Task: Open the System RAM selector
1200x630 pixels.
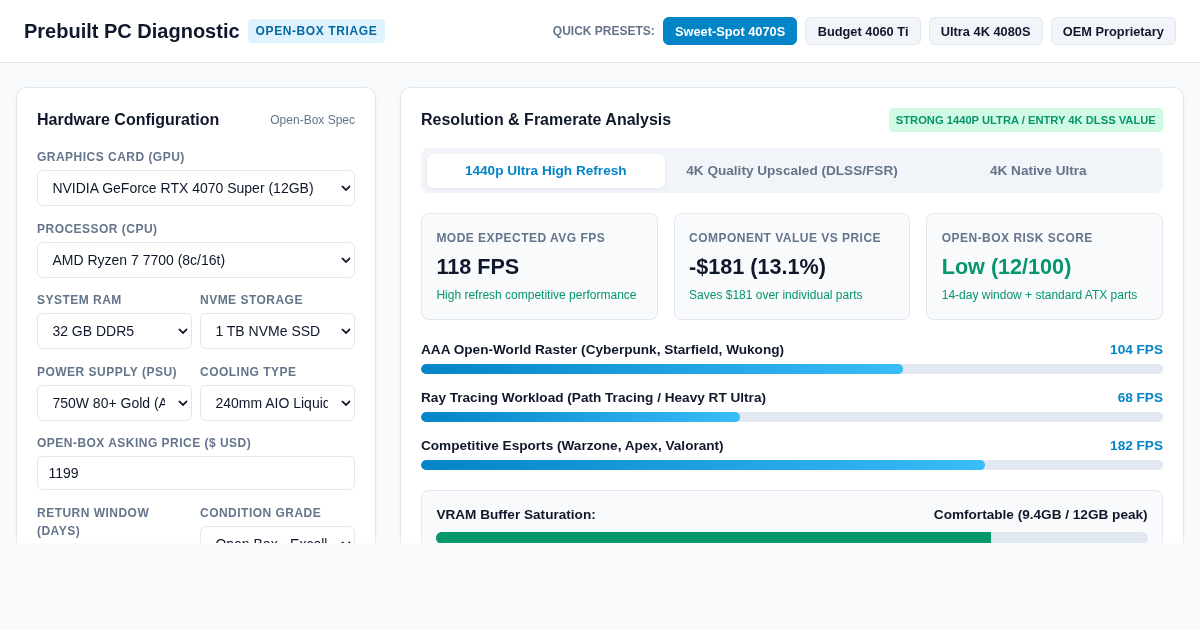Action: 114,331
